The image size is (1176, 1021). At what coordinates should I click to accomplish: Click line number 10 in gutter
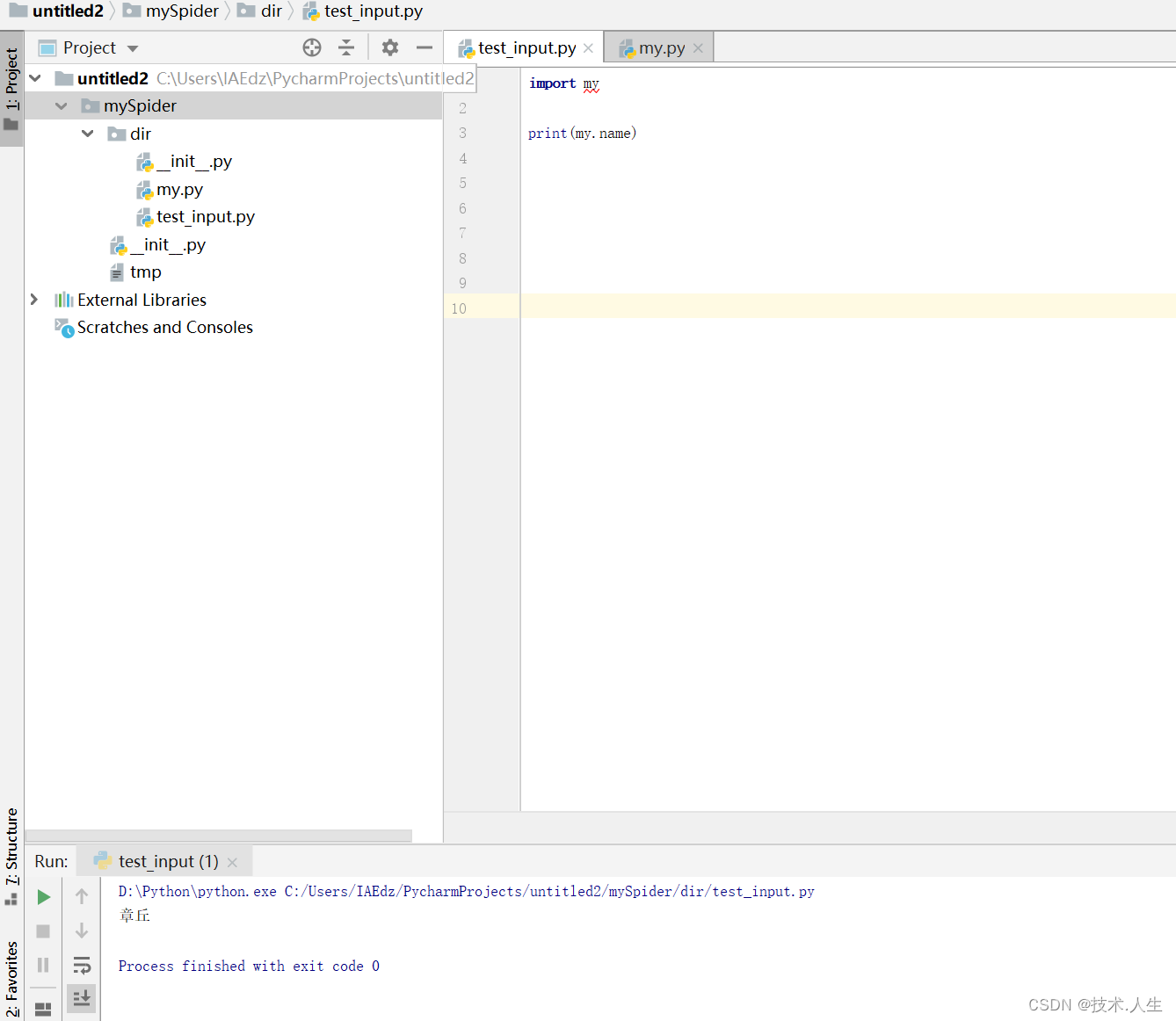(x=459, y=308)
